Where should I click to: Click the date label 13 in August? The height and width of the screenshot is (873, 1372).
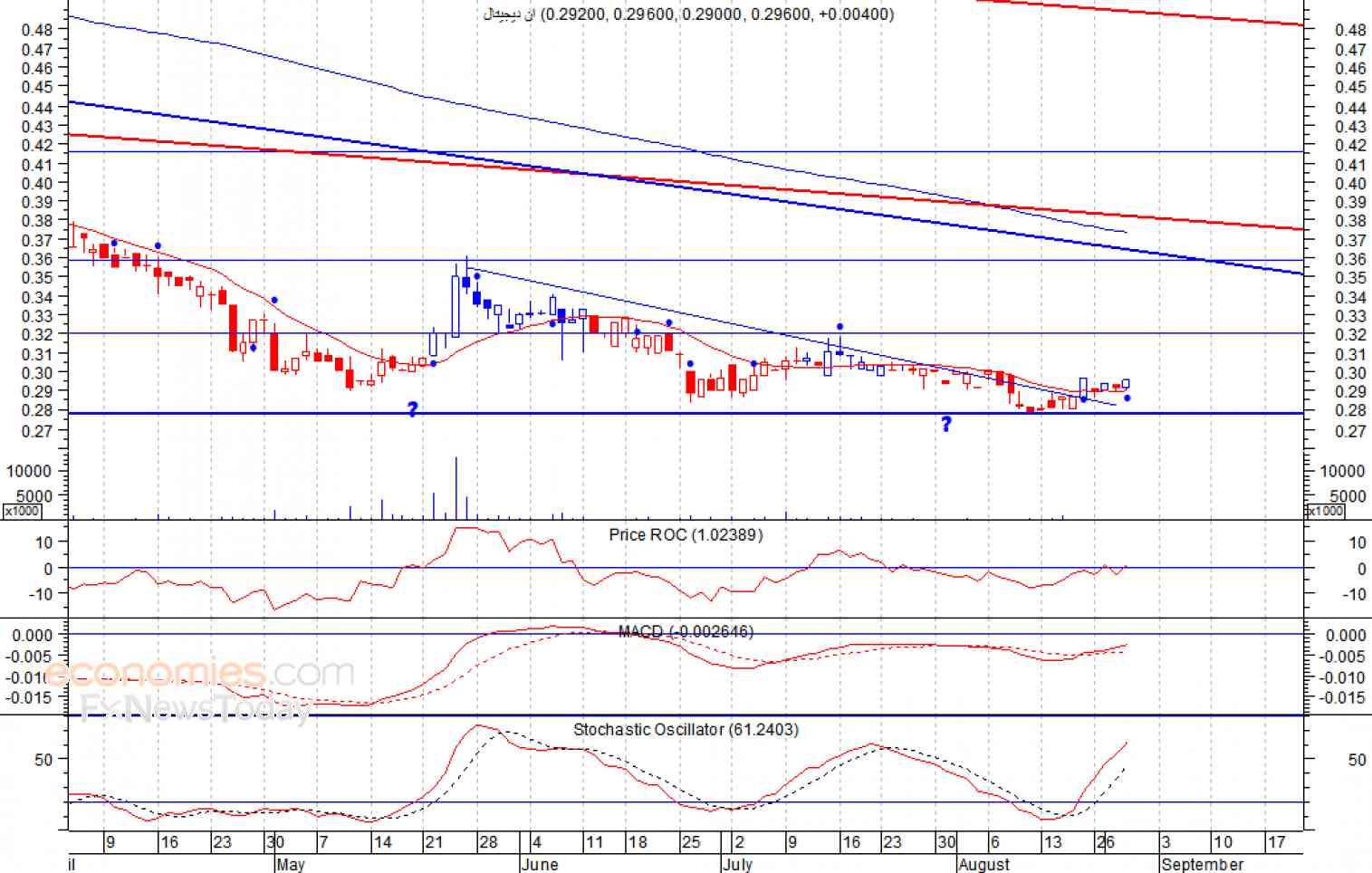click(x=1052, y=842)
